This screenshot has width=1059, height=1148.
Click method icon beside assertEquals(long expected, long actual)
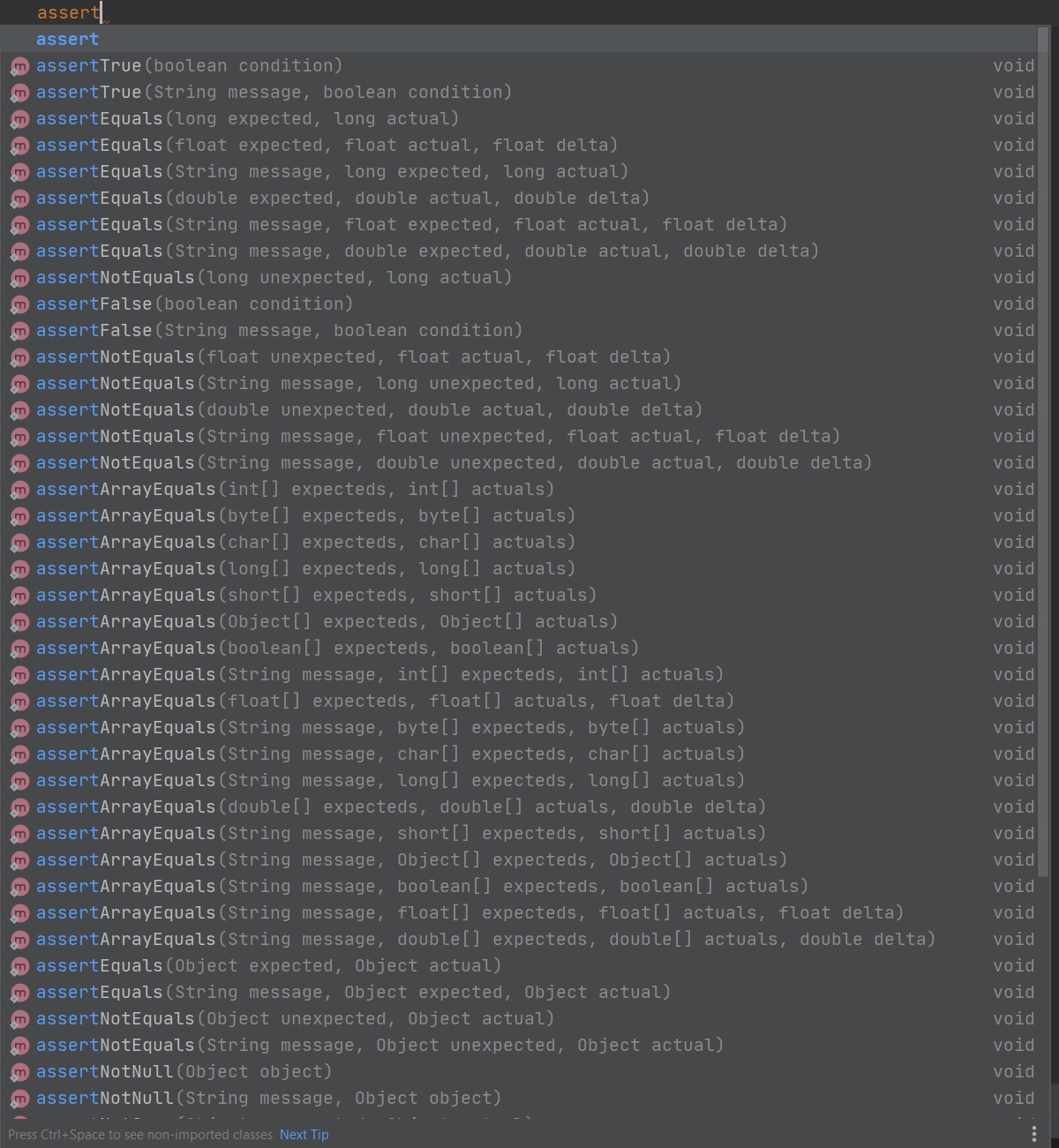click(x=19, y=119)
